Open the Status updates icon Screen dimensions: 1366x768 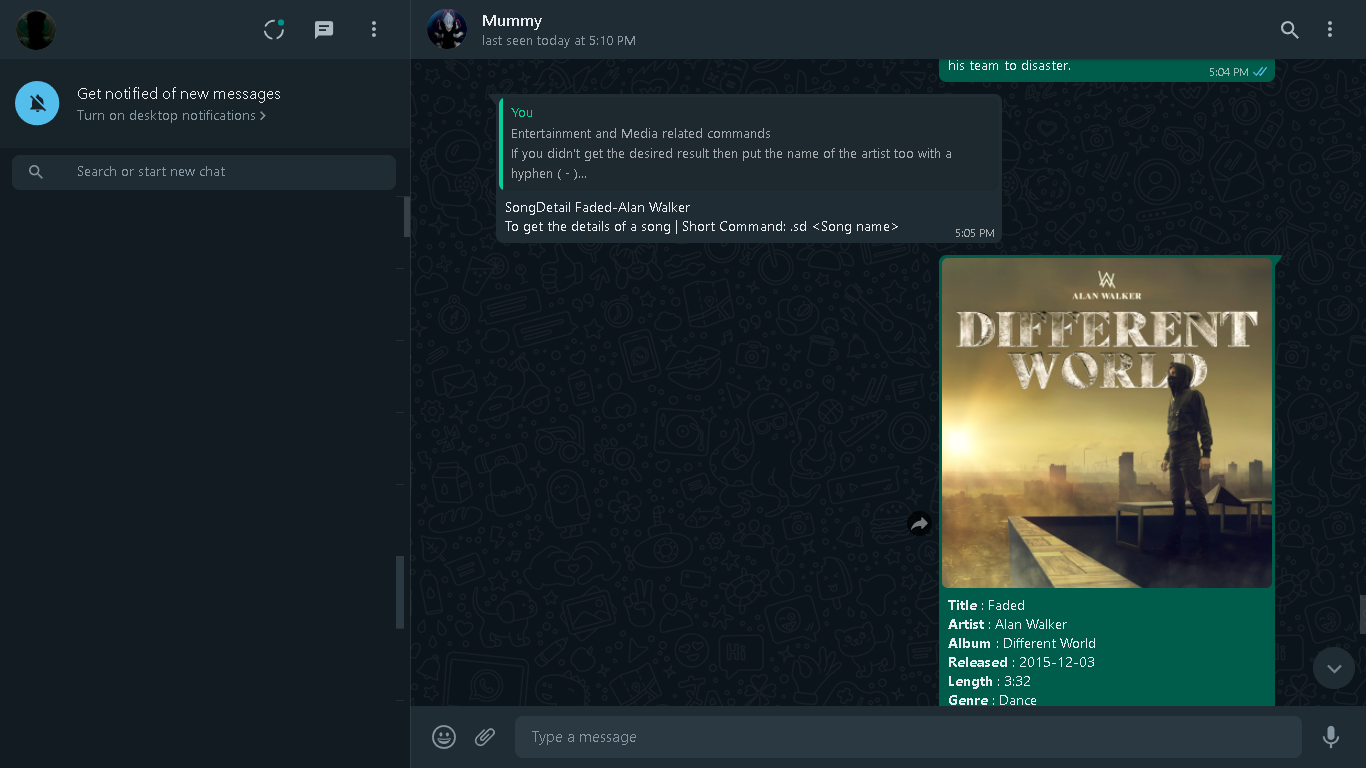(x=274, y=30)
